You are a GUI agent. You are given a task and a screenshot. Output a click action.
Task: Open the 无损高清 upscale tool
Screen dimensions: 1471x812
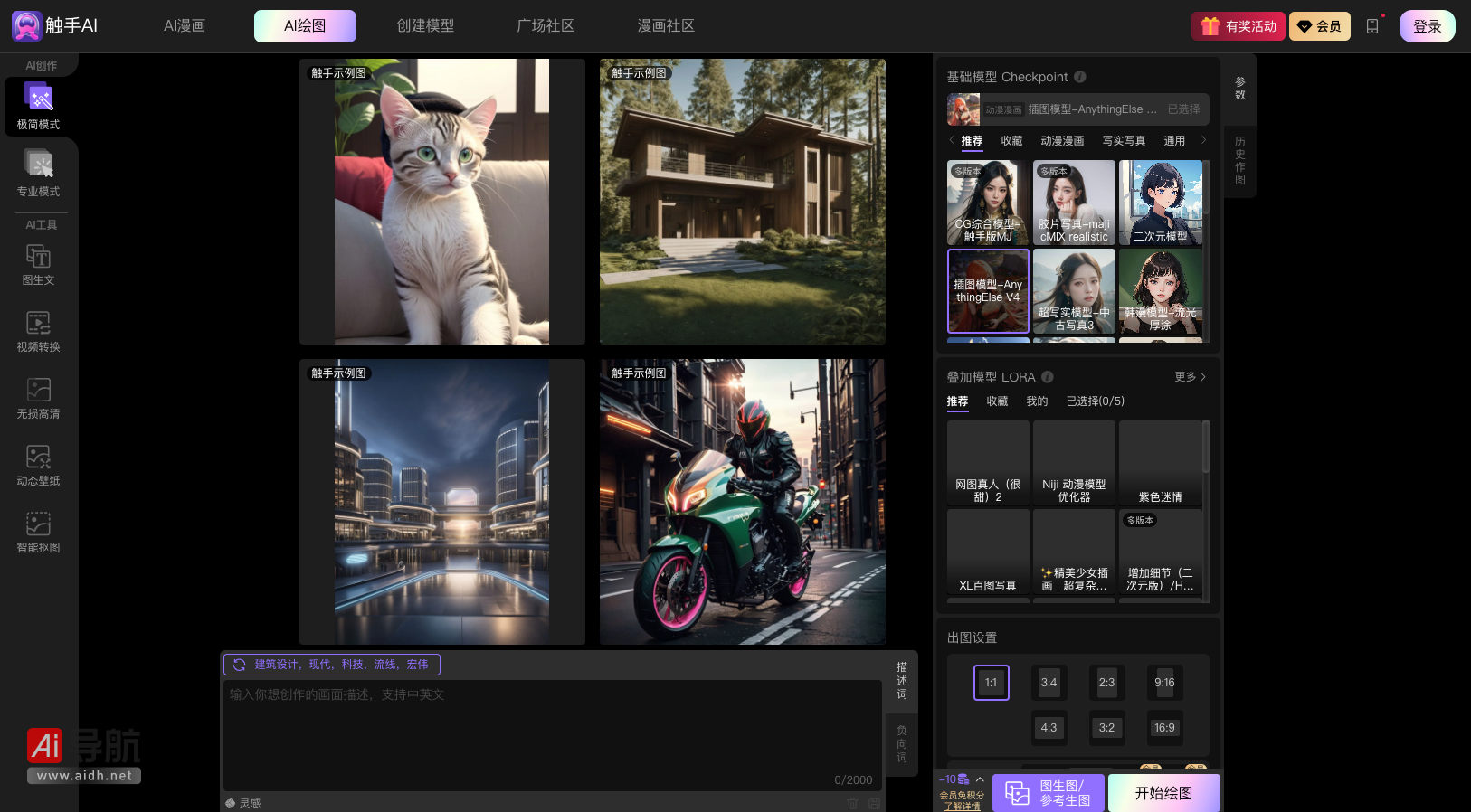pos(38,398)
